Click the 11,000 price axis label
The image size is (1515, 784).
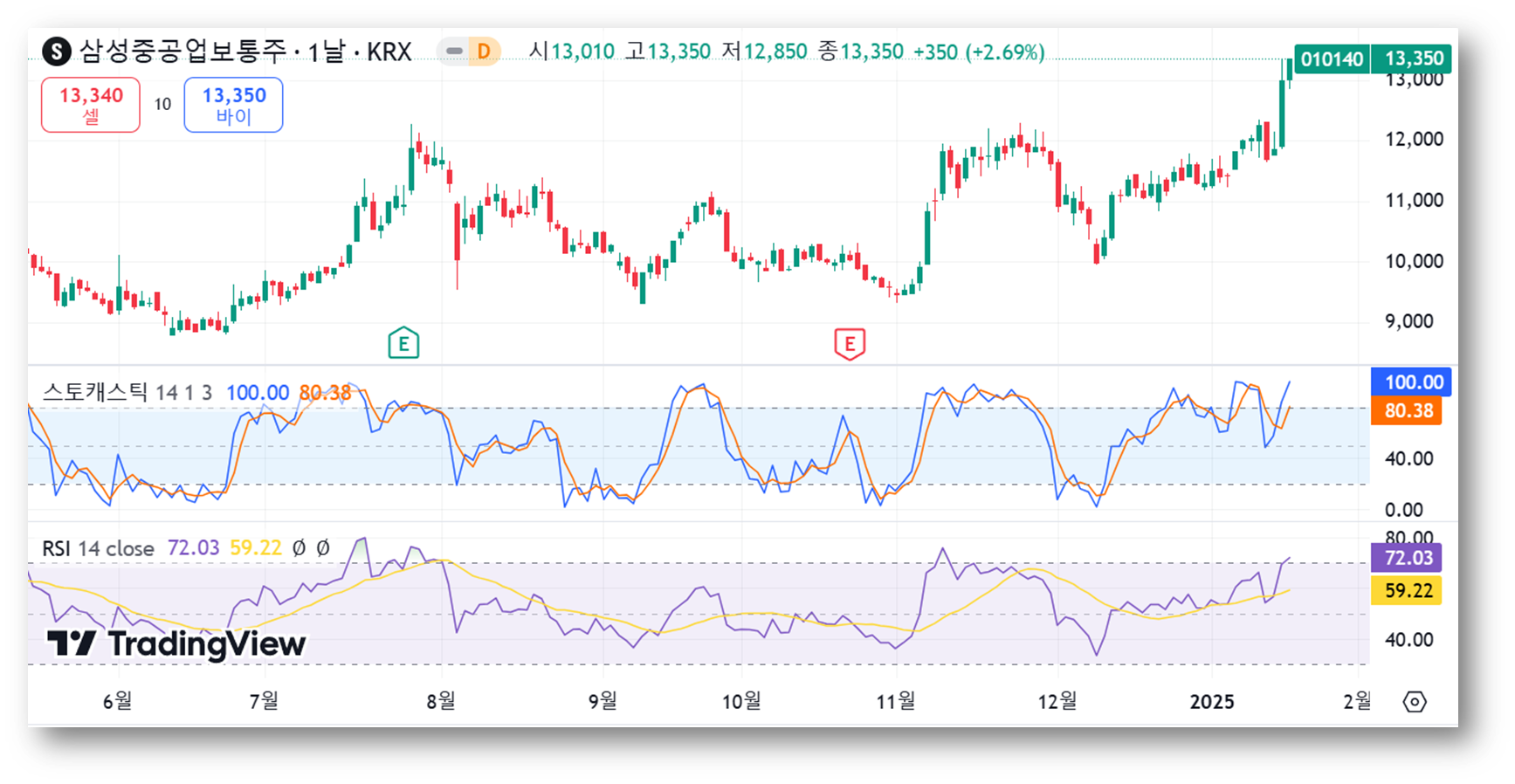click(1414, 200)
